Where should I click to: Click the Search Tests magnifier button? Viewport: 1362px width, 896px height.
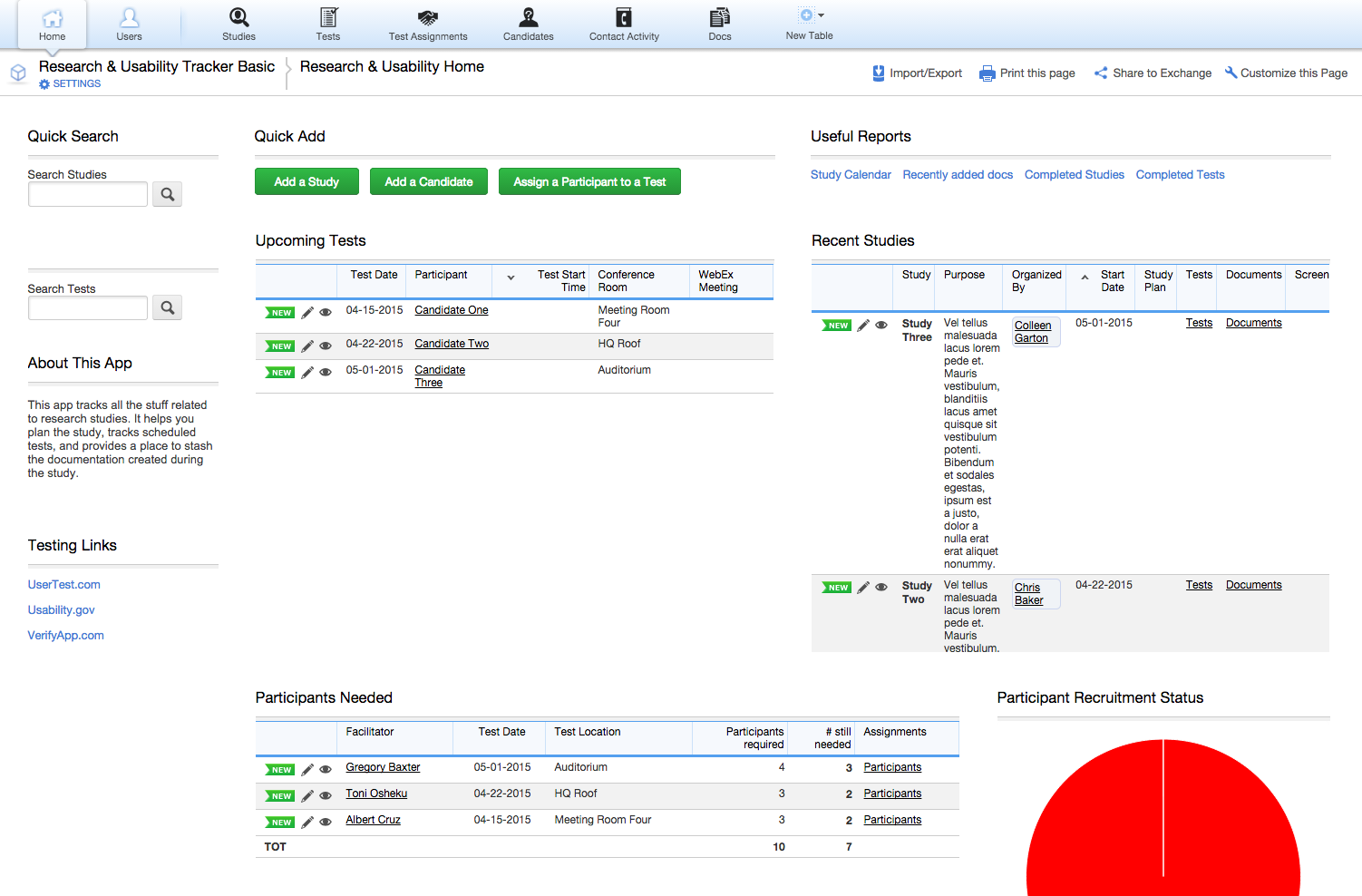click(x=167, y=308)
